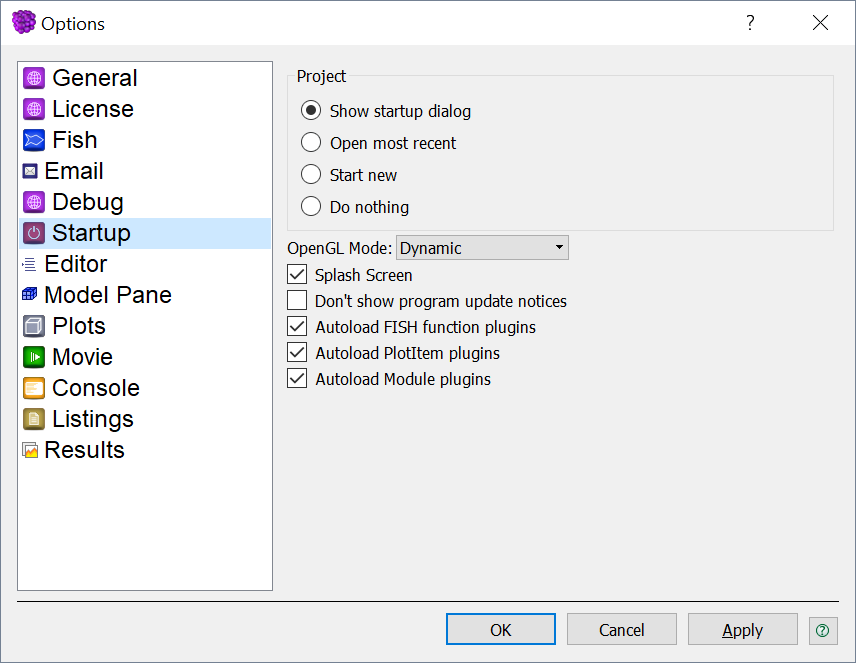Select the License category icon
This screenshot has width=856, height=663.
[34, 109]
